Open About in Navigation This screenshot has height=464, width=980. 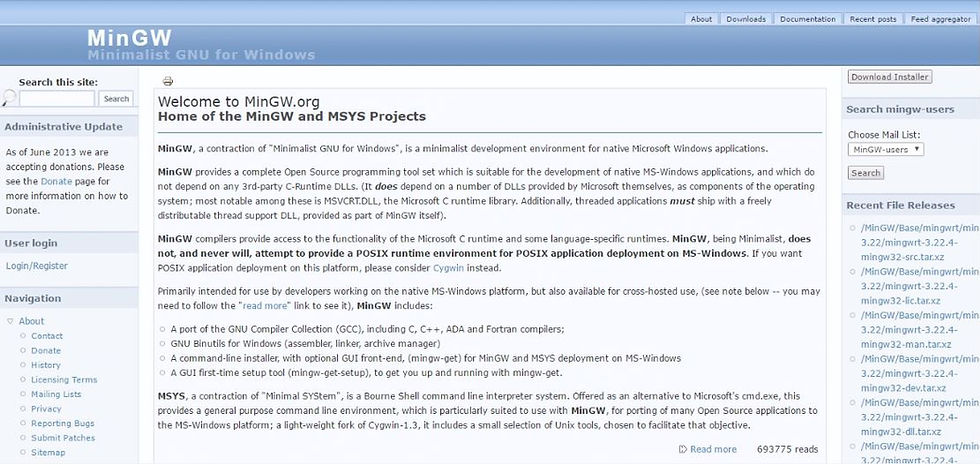(31, 321)
